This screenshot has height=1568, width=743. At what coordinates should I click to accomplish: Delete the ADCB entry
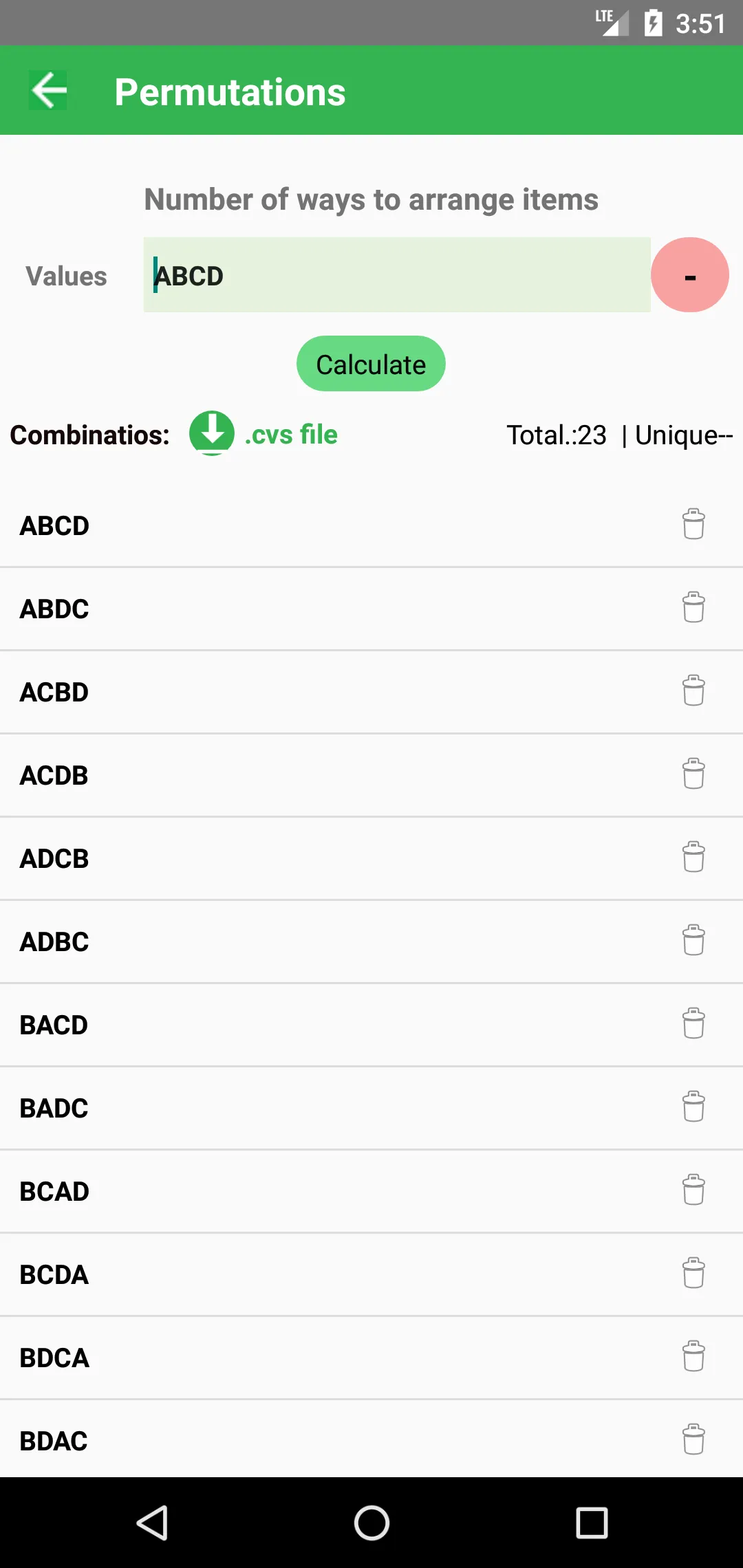(x=693, y=857)
